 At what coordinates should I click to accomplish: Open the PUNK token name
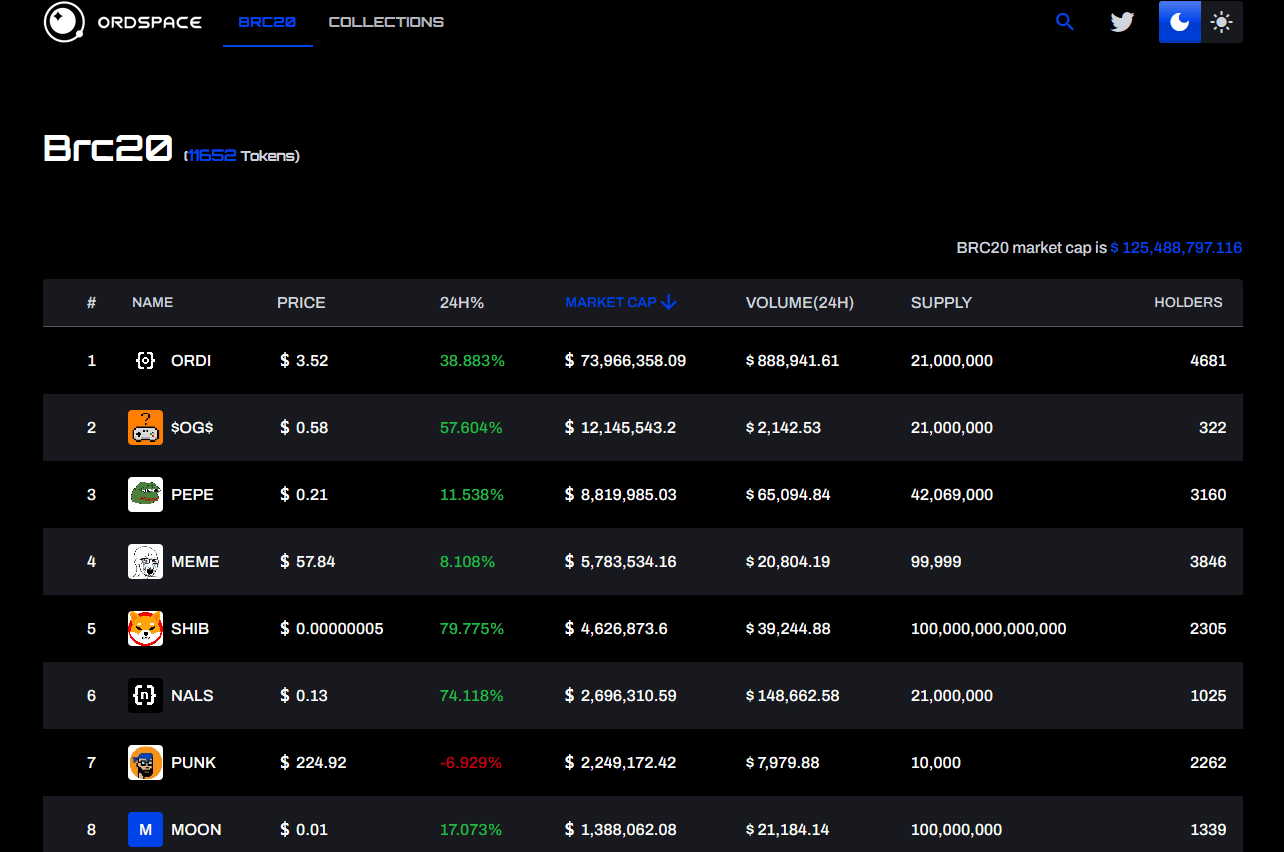[x=194, y=762]
